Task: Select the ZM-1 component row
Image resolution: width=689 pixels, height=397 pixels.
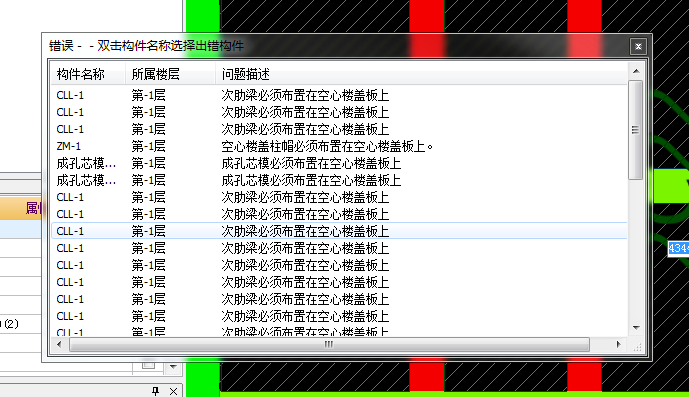Action: point(339,146)
